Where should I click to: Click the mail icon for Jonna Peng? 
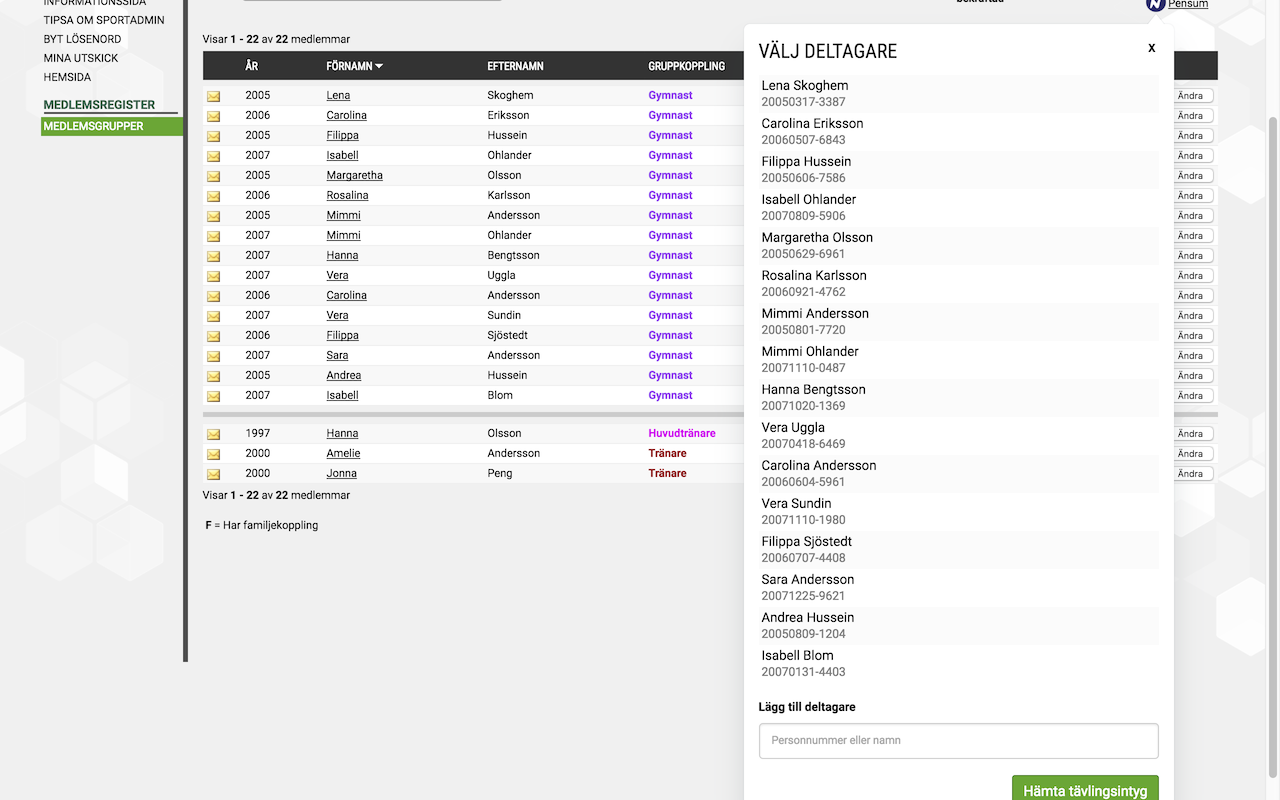(213, 474)
